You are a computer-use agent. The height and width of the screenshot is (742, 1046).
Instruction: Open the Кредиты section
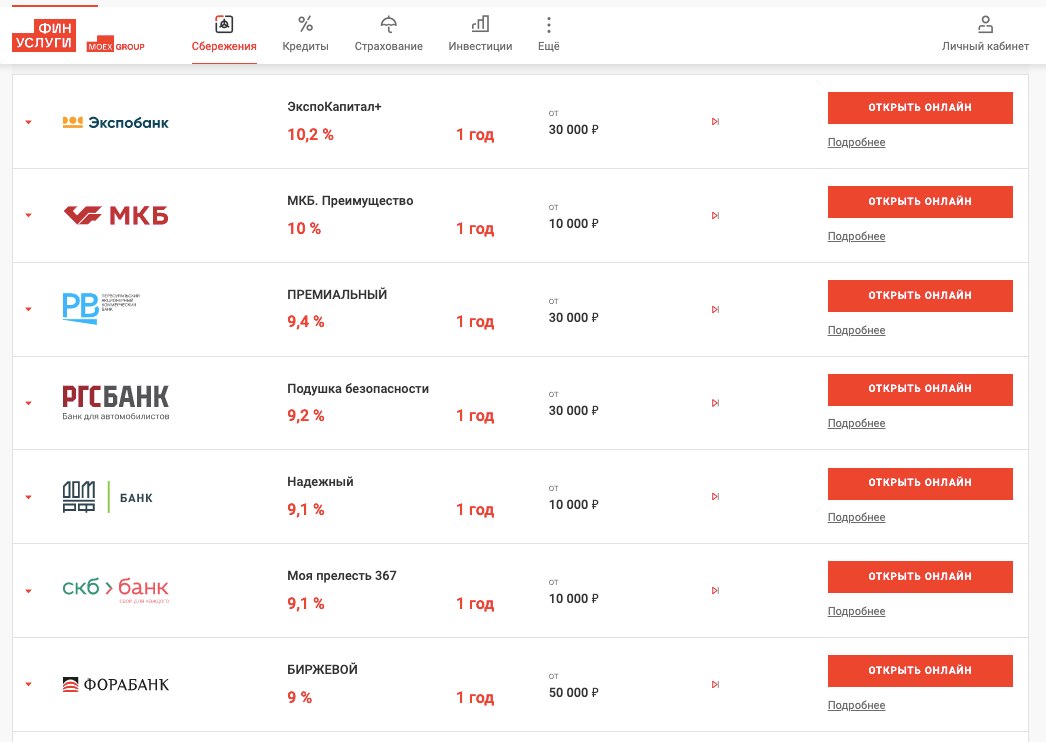[306, 34]
